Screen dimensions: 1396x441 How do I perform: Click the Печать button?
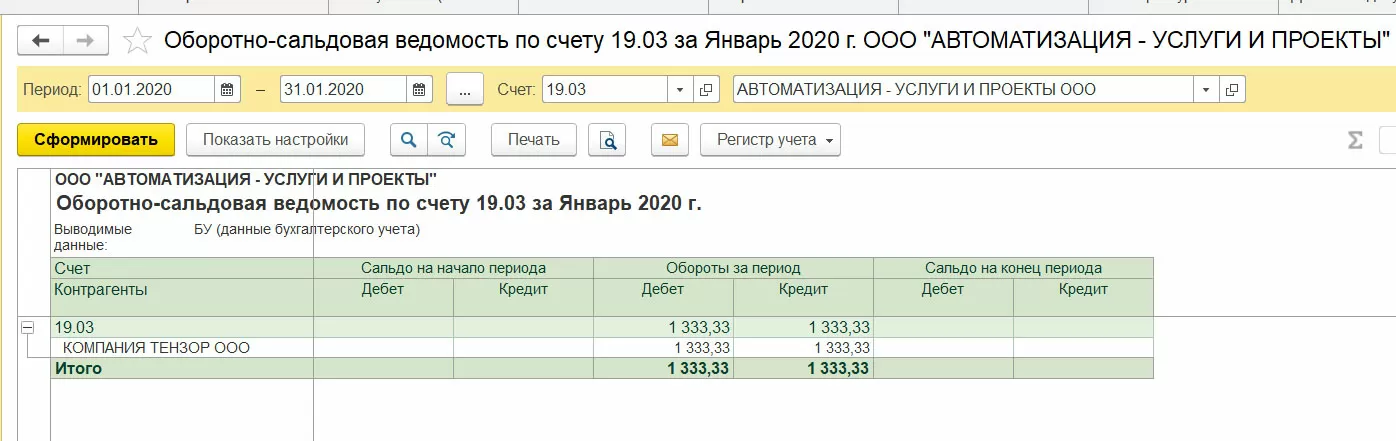(x=533, y=140)
